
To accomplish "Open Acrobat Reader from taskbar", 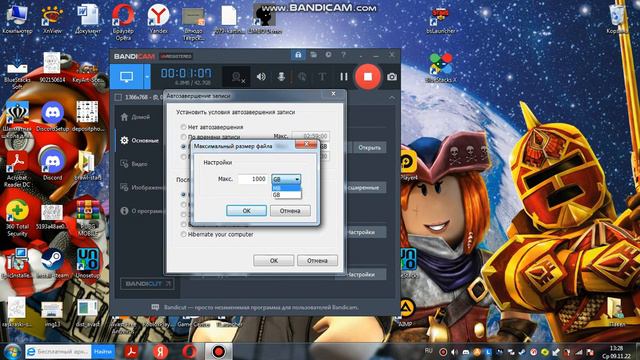I will click(x=131, y=351).
